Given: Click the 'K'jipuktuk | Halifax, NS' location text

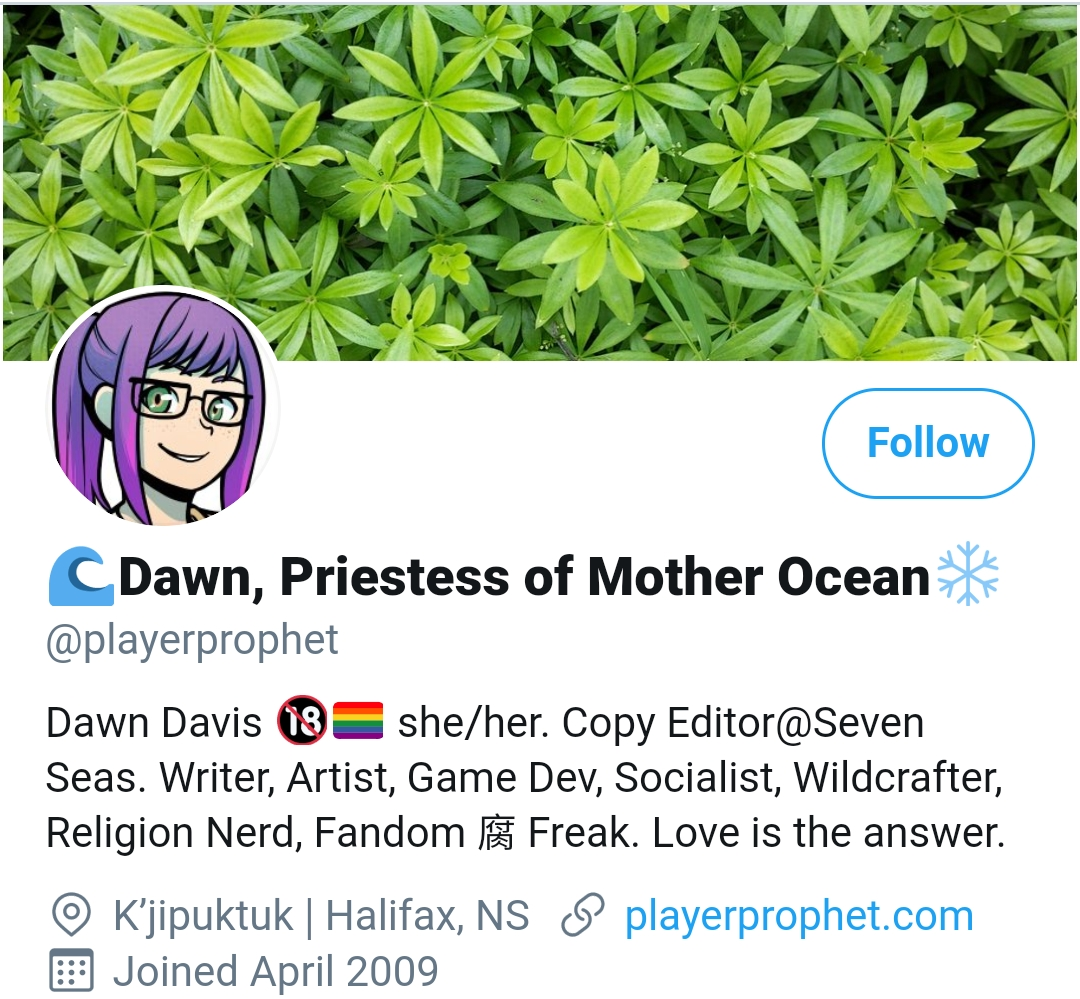Looking at the screenshot, I should click(x=321, y=916).
